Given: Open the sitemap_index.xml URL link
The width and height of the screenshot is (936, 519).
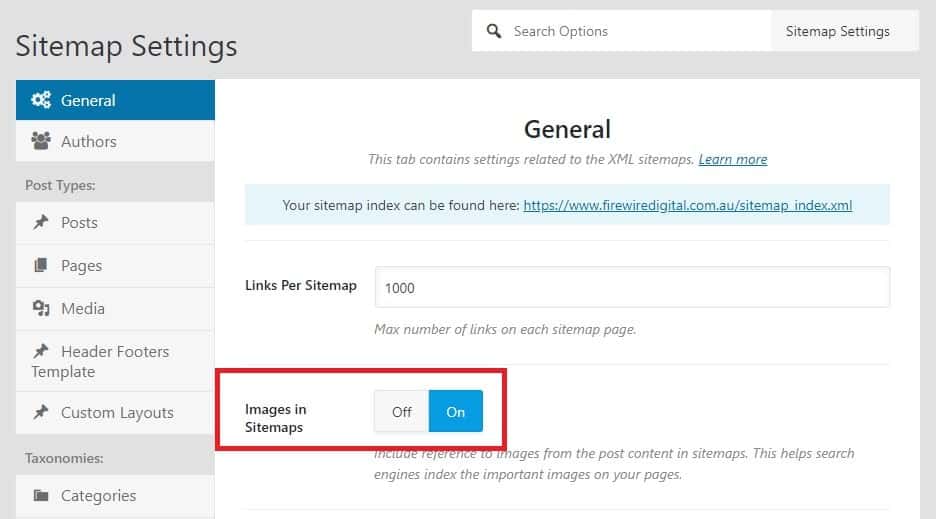Looking at the screenshot, I should point(688,205).
